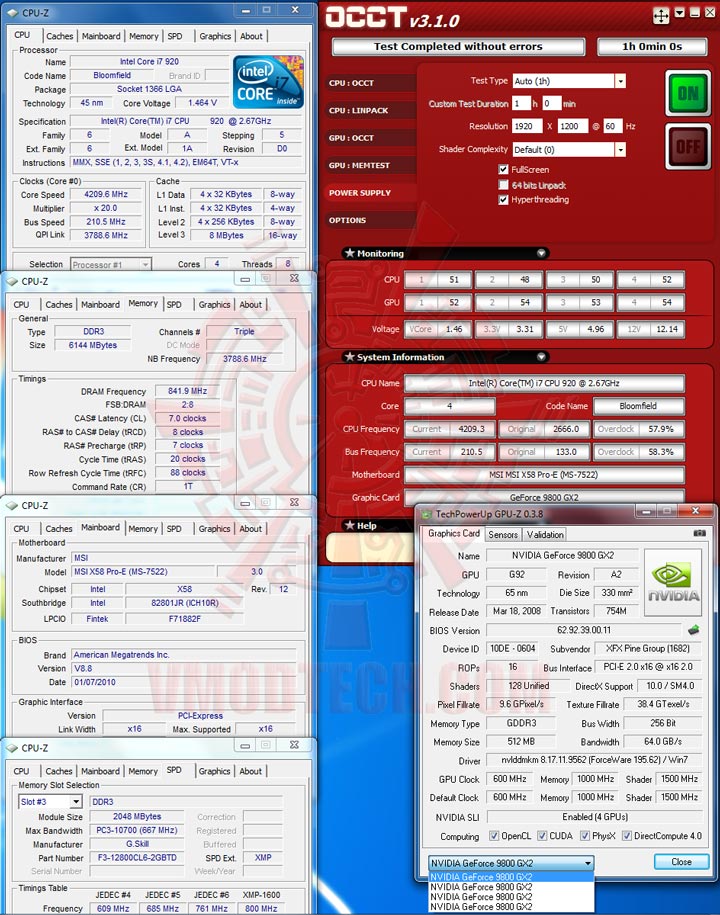Click the CPU-Z Mainboard window title icon
Image resolution: width=720 pixels, height=915 pixels.
12,505
